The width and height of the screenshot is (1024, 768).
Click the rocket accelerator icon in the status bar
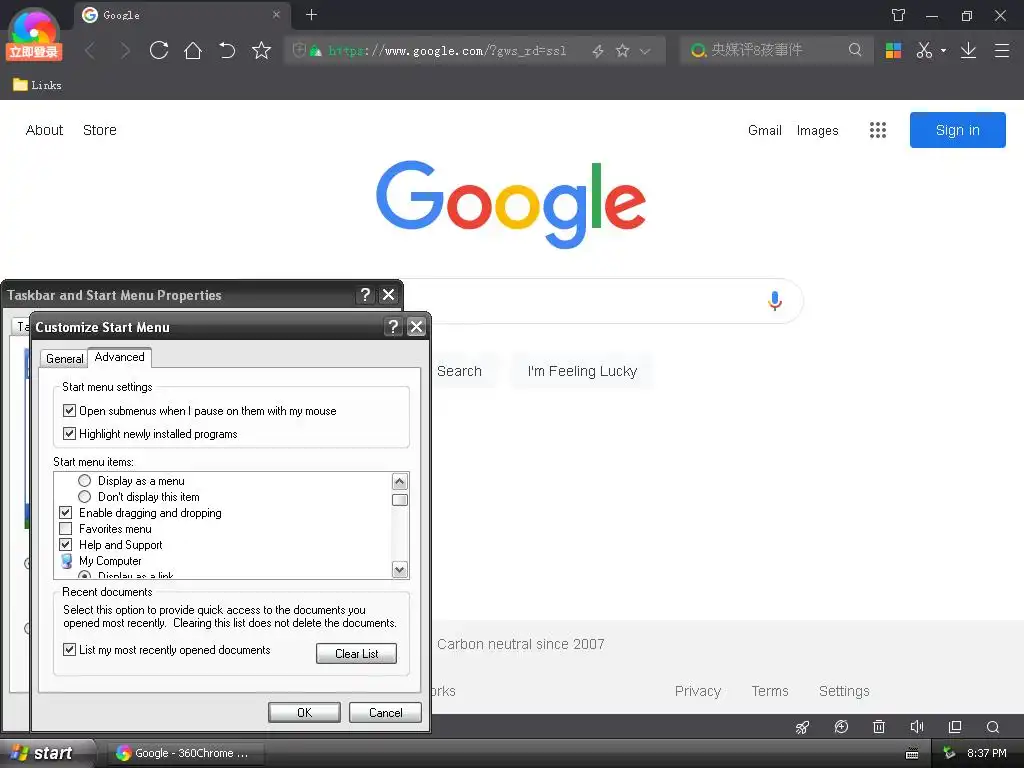pos(803,727)
